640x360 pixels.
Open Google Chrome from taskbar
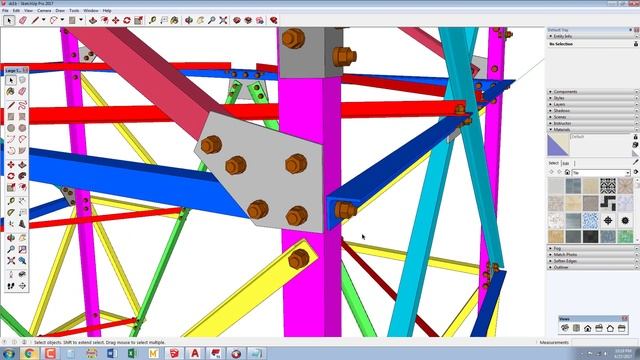tap(29, 353)
